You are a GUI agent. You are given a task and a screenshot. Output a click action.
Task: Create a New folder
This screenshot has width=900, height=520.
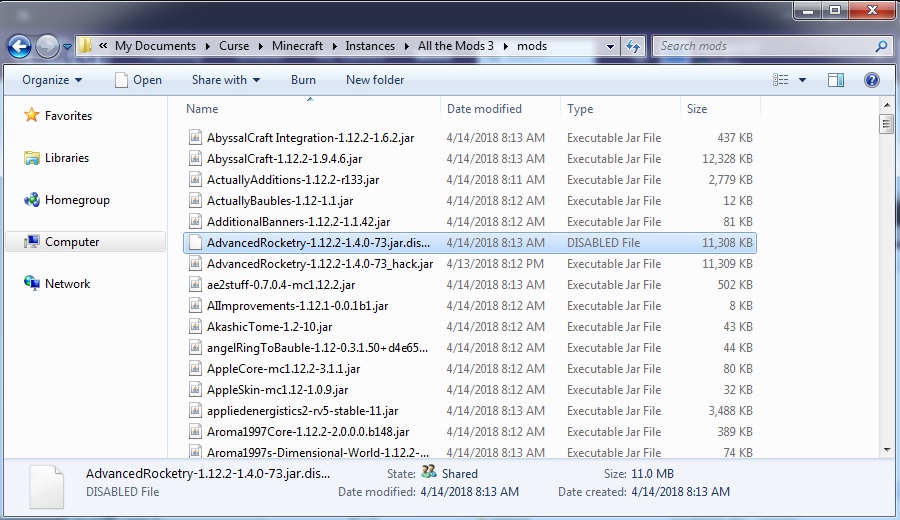[x=375, y=80]
